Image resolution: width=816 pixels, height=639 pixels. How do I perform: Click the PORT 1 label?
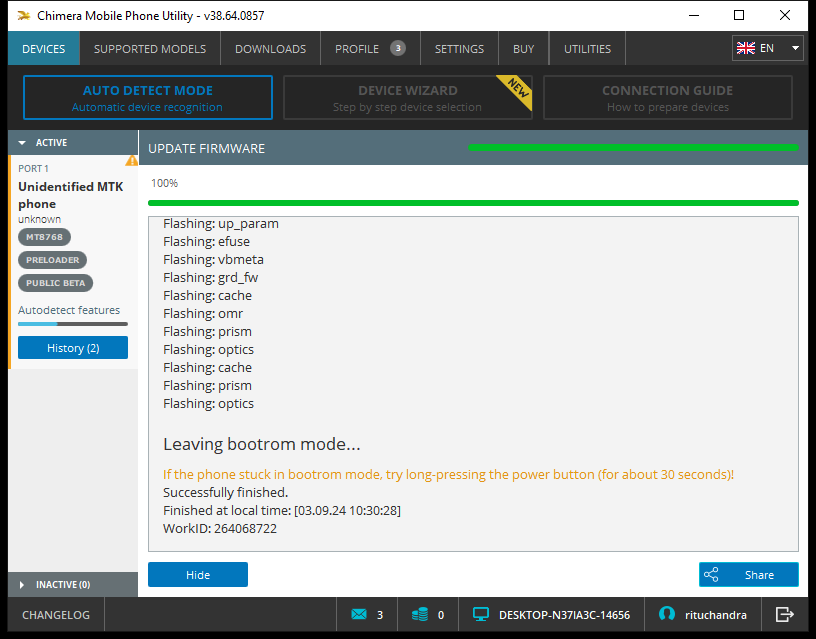click(33, 169)
